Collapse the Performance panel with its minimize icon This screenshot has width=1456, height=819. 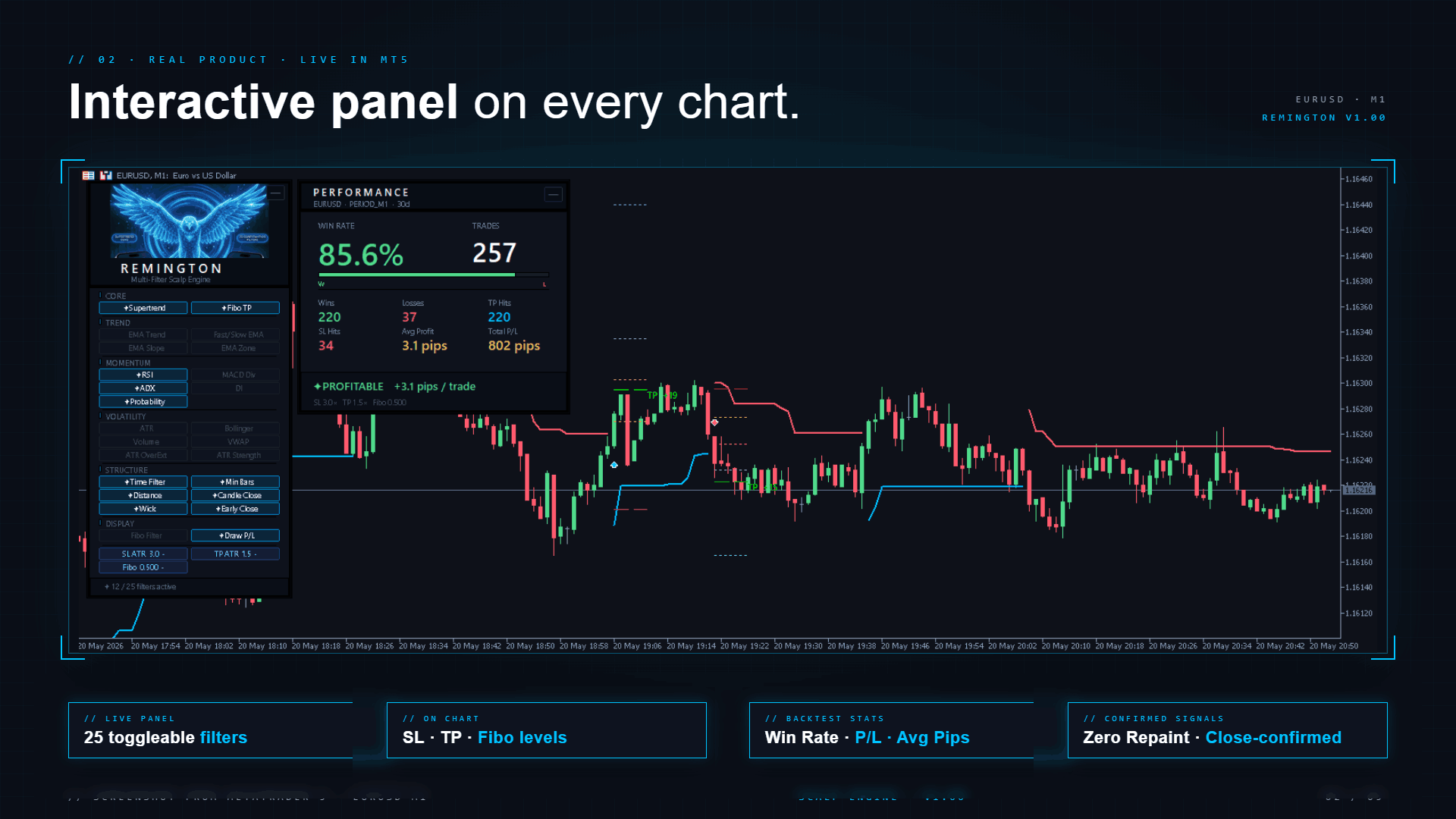coord(554,195)
